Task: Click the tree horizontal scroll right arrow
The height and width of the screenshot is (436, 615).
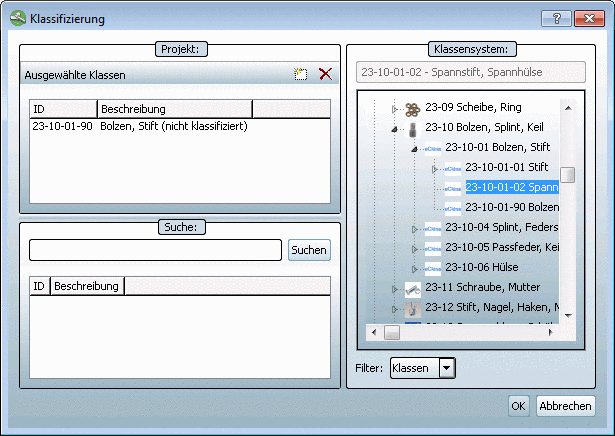Action: (x=550, y=332)
